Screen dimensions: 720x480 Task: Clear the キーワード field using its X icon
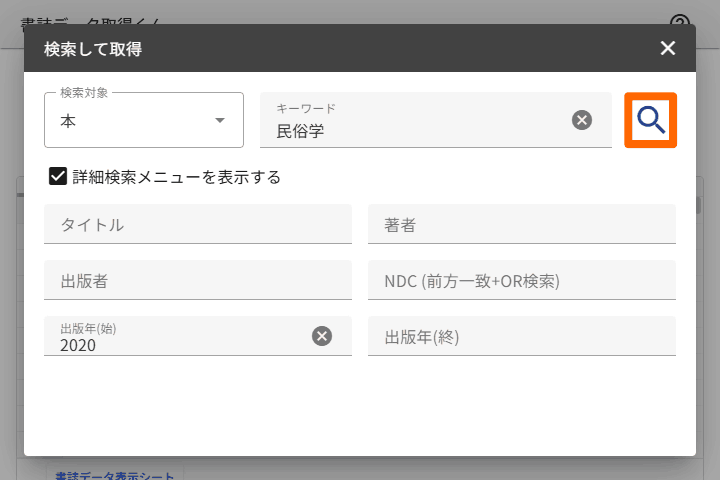point(582,120)
